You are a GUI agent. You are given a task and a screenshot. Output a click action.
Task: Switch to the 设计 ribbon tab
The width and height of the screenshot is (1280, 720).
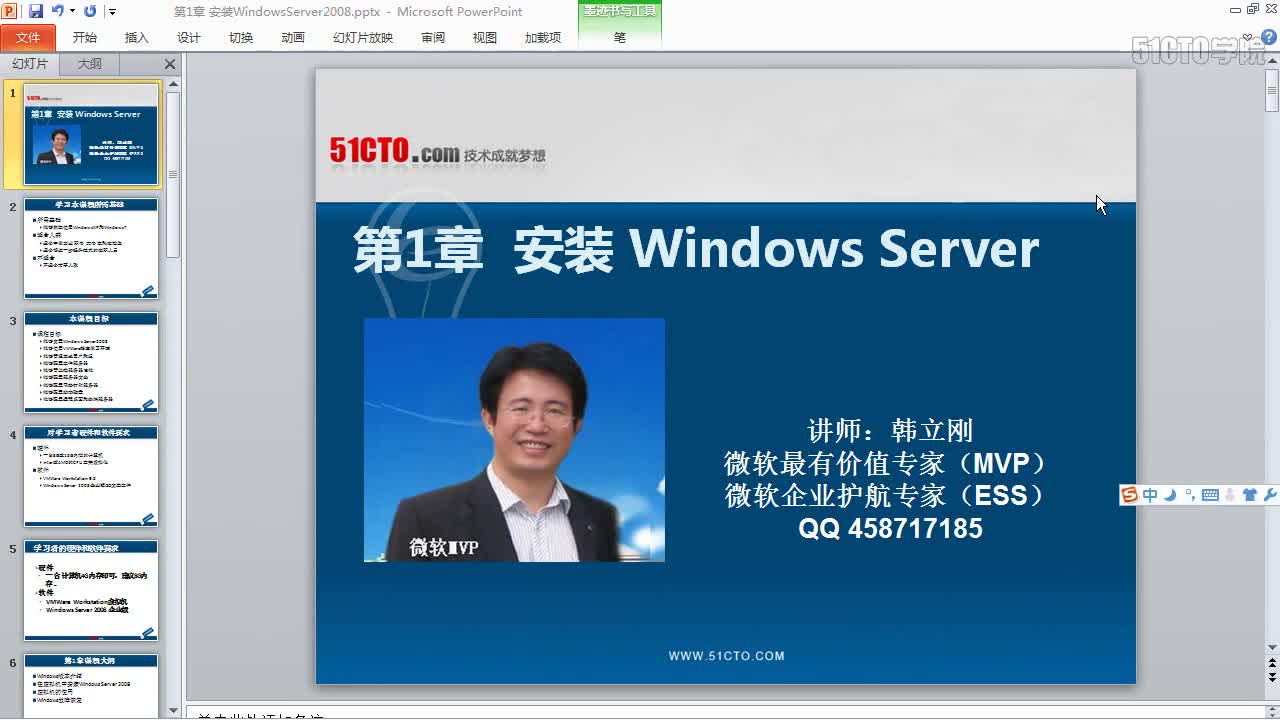[189, 38]
